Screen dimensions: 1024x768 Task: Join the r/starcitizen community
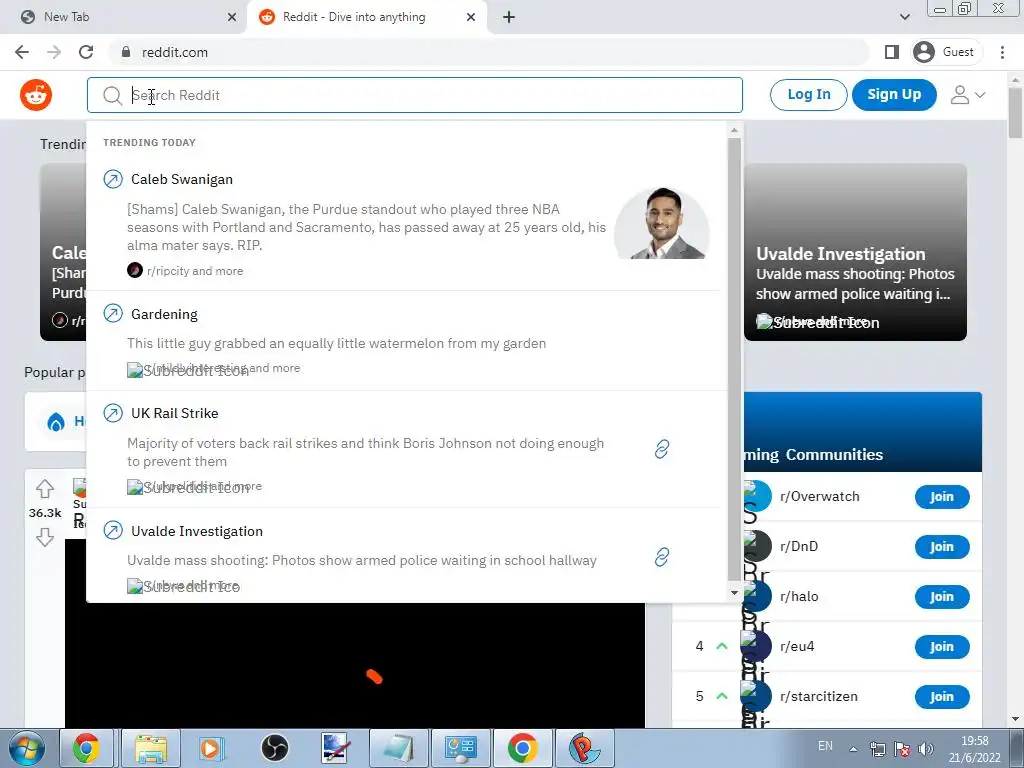coord(942,697)
